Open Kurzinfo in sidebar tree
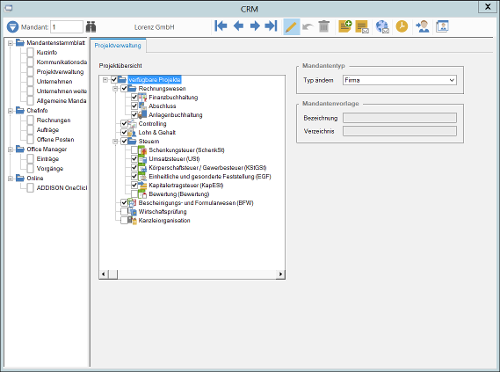 [x=47, y=52]
